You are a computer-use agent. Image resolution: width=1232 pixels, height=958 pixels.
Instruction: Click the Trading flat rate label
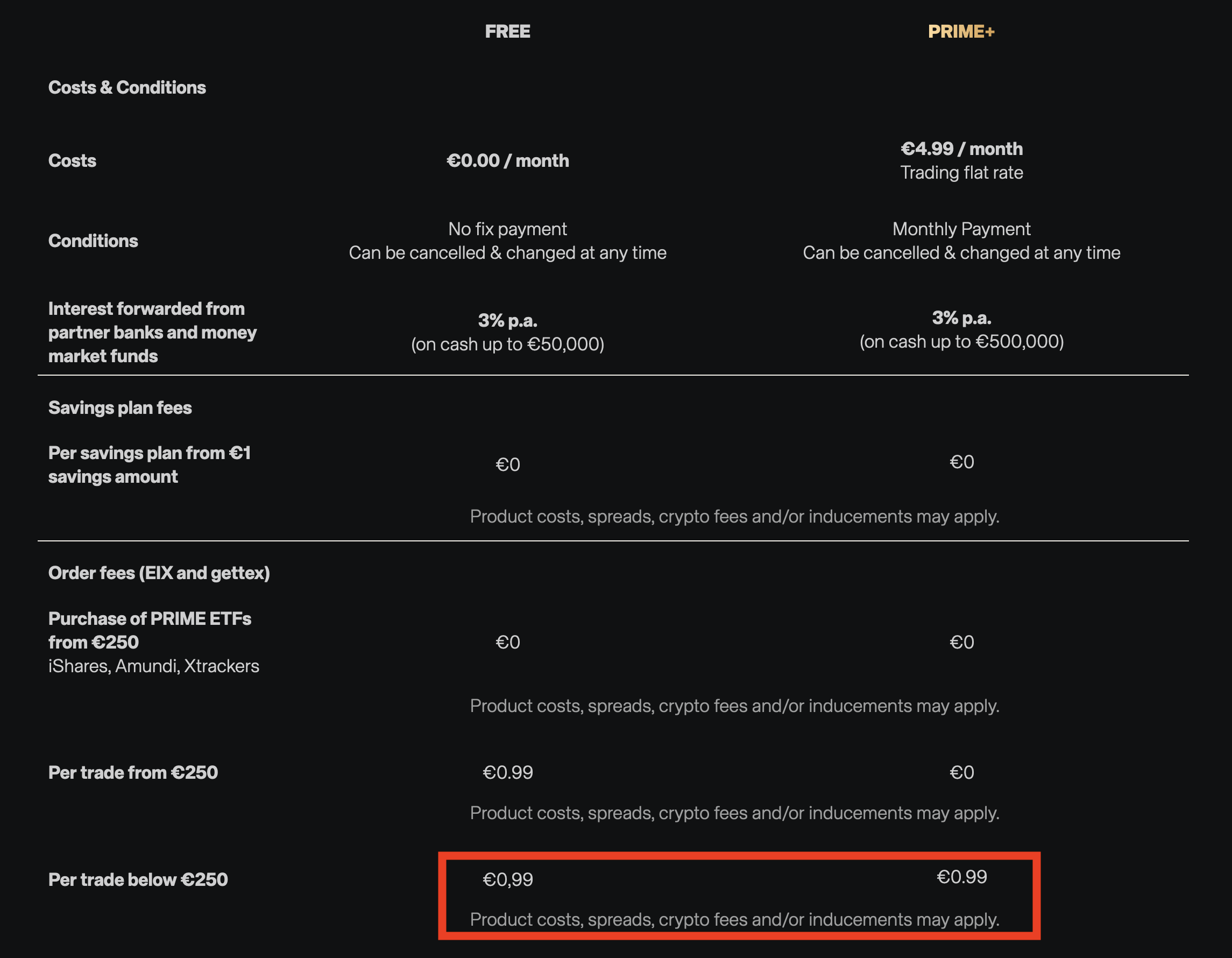(961, 173)
